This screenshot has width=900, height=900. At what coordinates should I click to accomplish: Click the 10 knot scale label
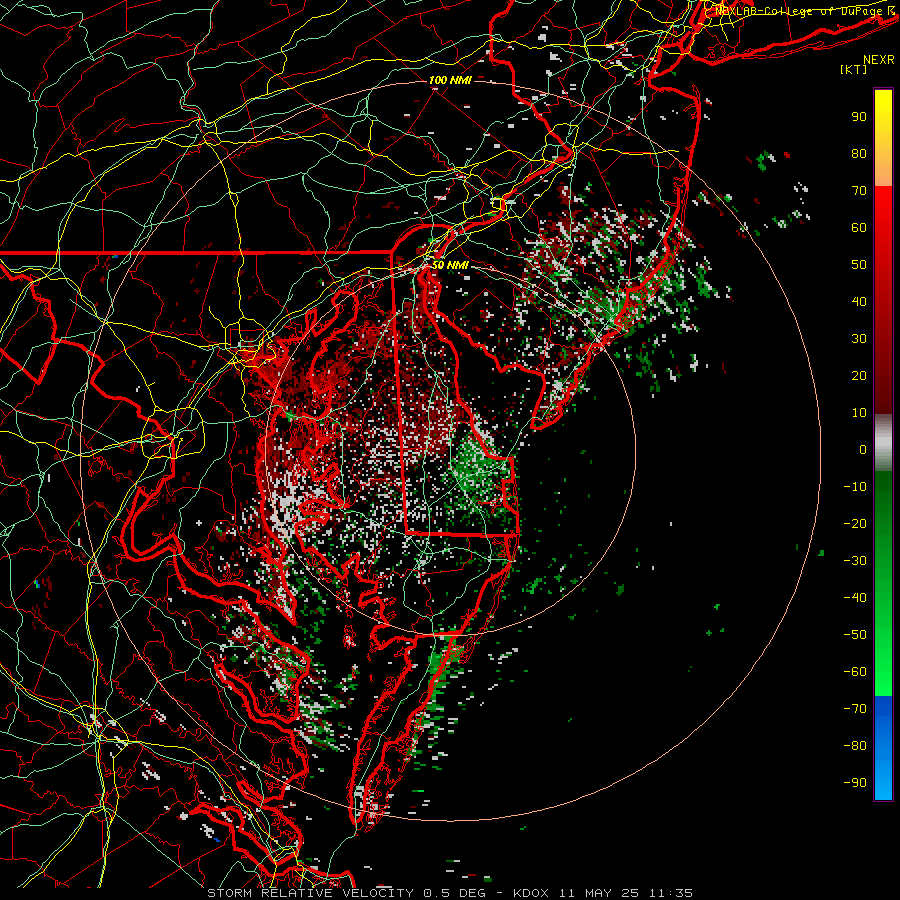(859, 413)
